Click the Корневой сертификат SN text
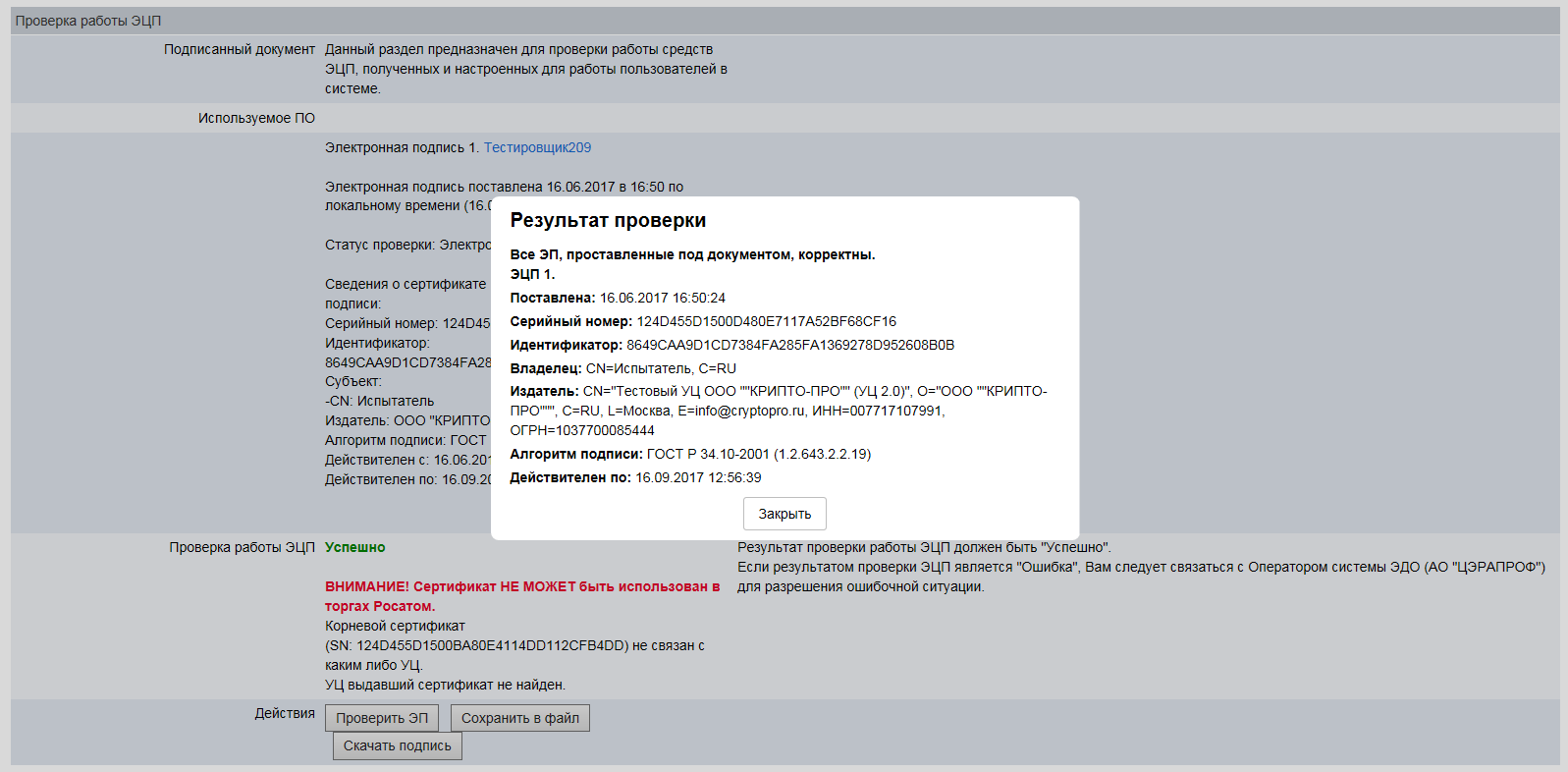The height and width of the screenshot is (772, 1568). [x=491, y=645]
